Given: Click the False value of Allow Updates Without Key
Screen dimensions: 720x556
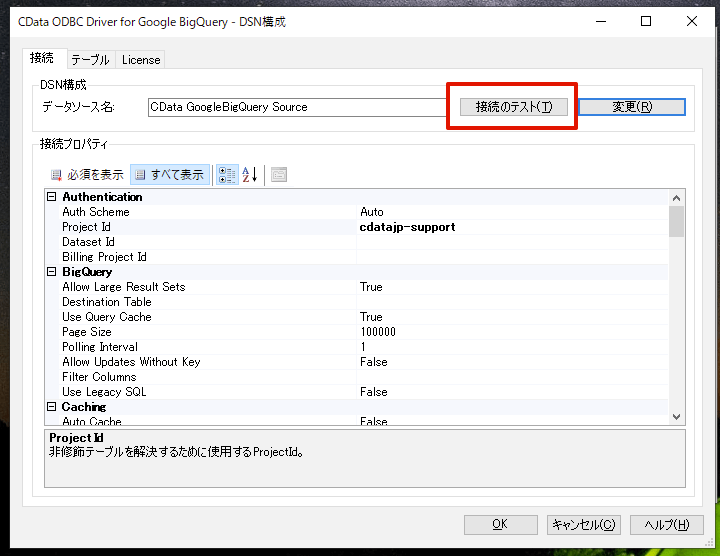Looking at the screenshot, I should (373, 362).
